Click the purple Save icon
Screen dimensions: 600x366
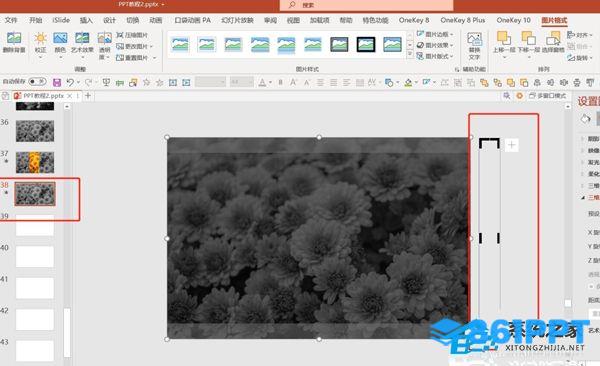57,83
